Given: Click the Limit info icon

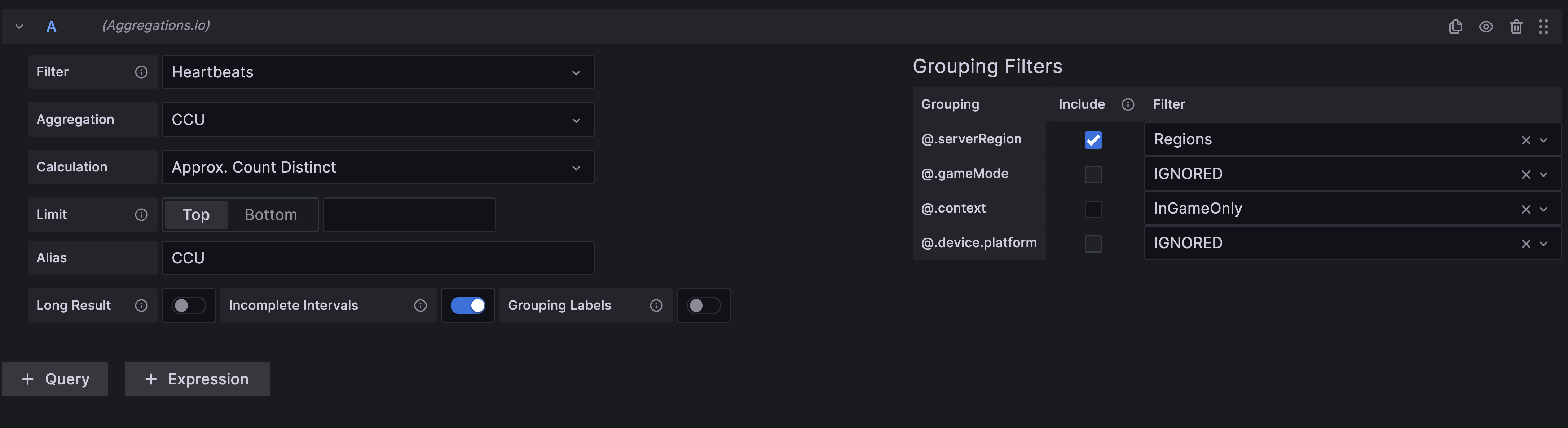Looking at the screenshot, I should point(141,215).
